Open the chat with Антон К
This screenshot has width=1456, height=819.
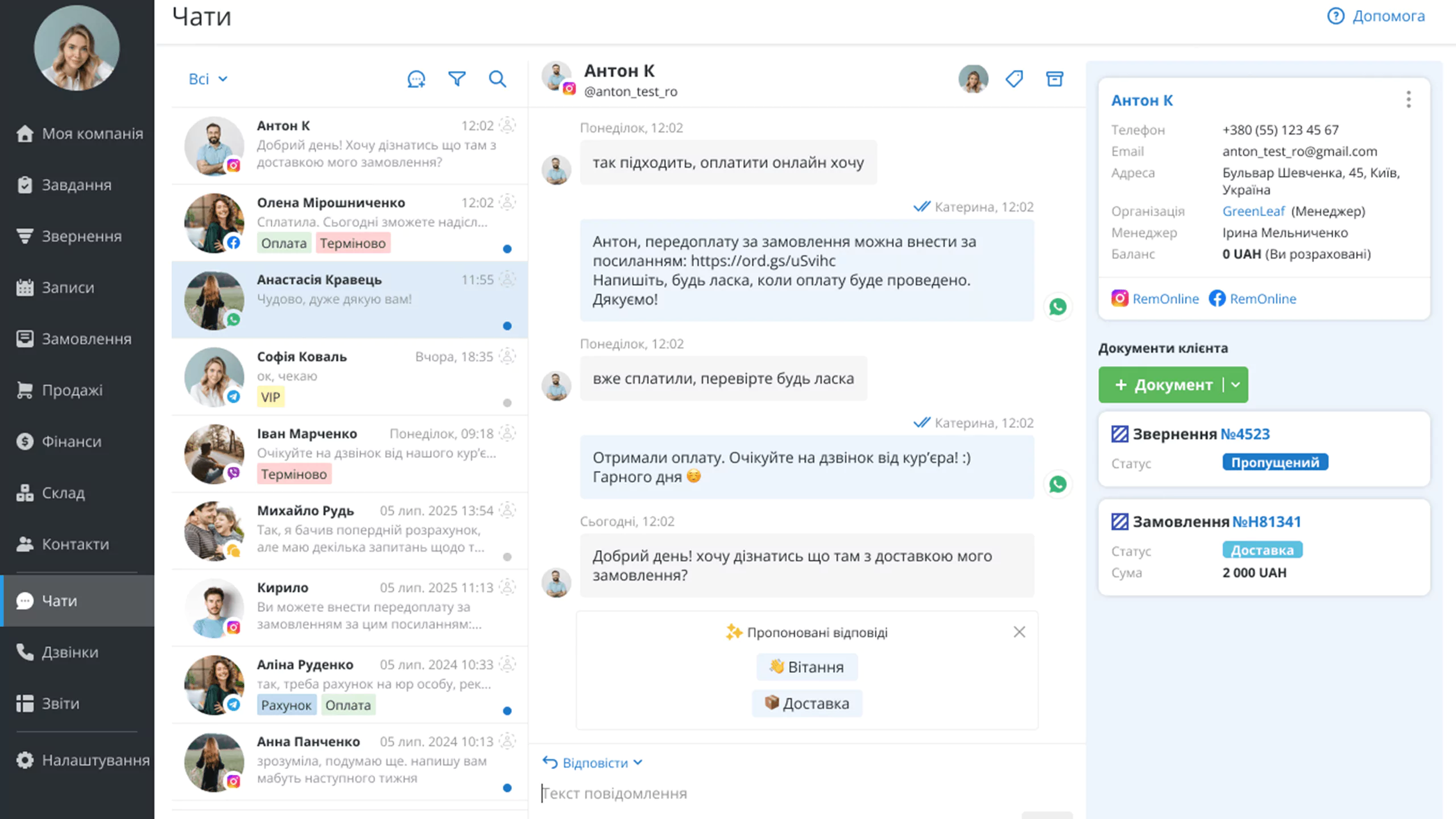350,146
